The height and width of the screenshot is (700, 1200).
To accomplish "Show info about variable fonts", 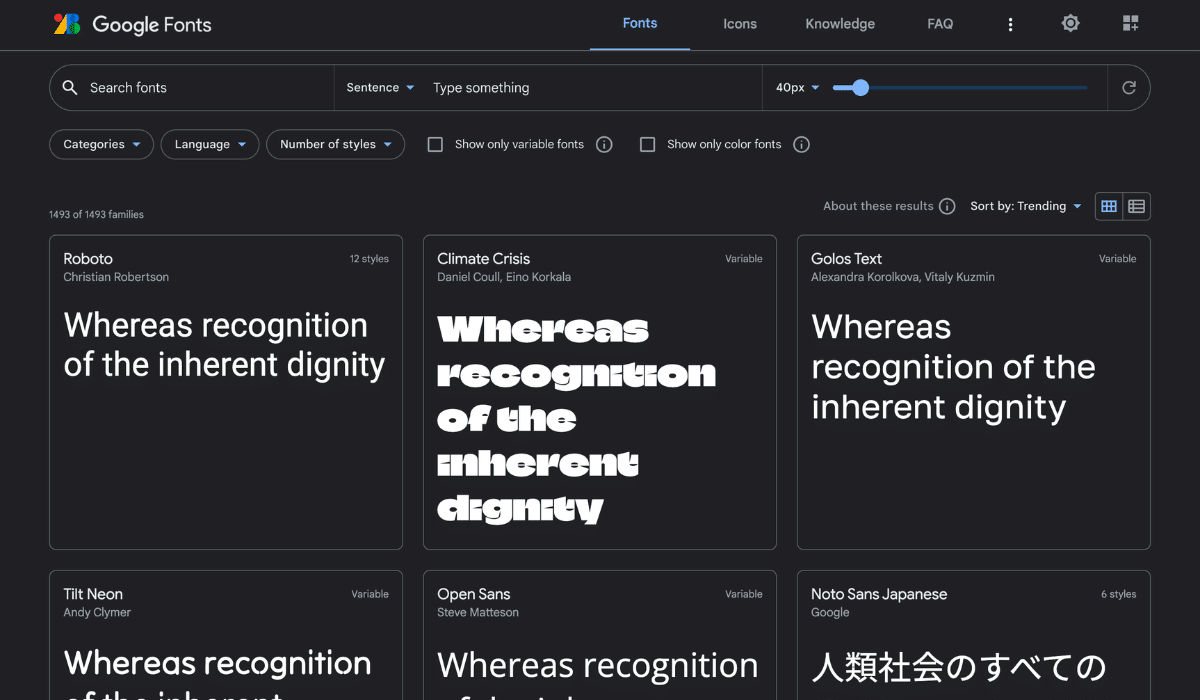I will pos(604,145).
